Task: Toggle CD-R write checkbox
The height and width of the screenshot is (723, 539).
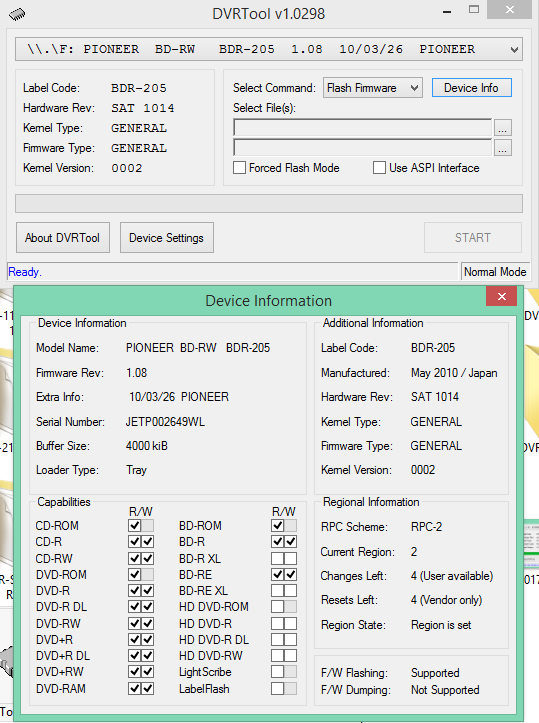Action: pos(148,542)
